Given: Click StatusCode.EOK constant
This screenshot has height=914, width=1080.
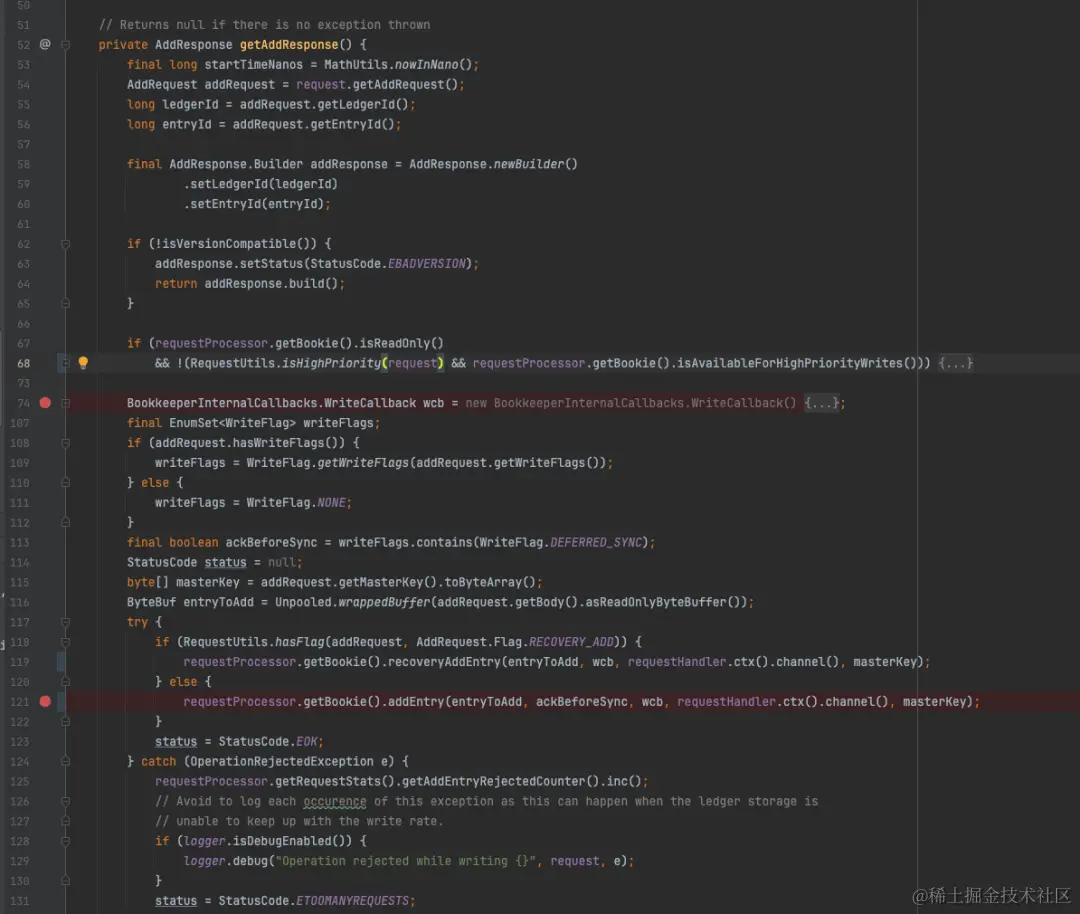Looking at the screenshot, I should 268,742.
